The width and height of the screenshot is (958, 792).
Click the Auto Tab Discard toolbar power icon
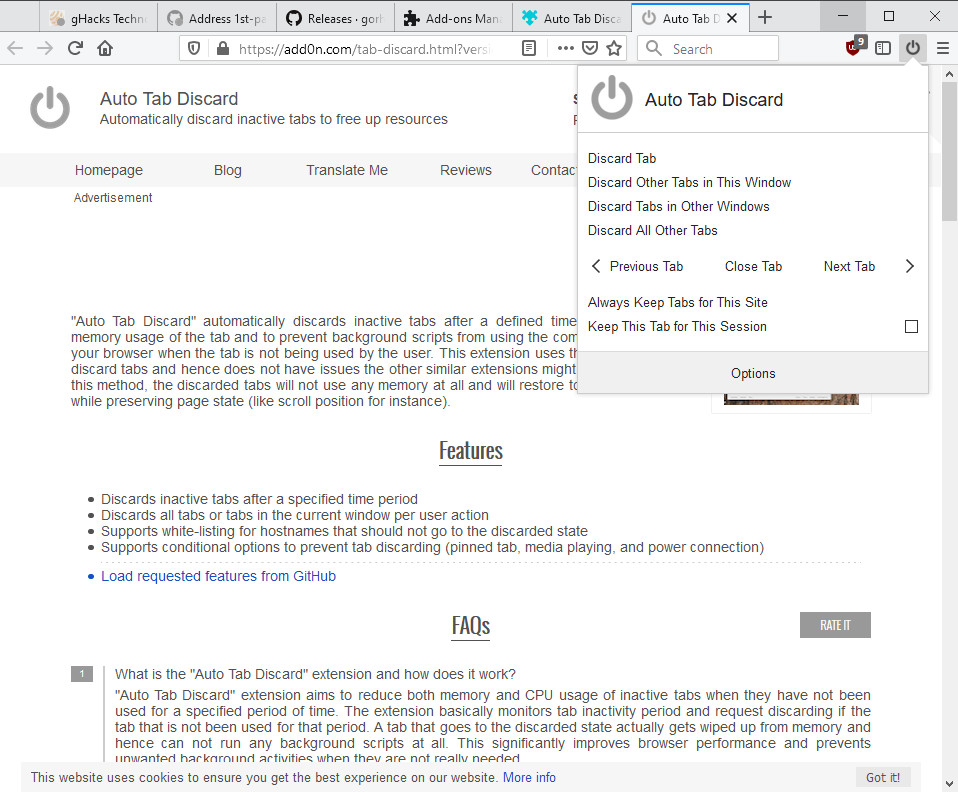click(912, 48)
